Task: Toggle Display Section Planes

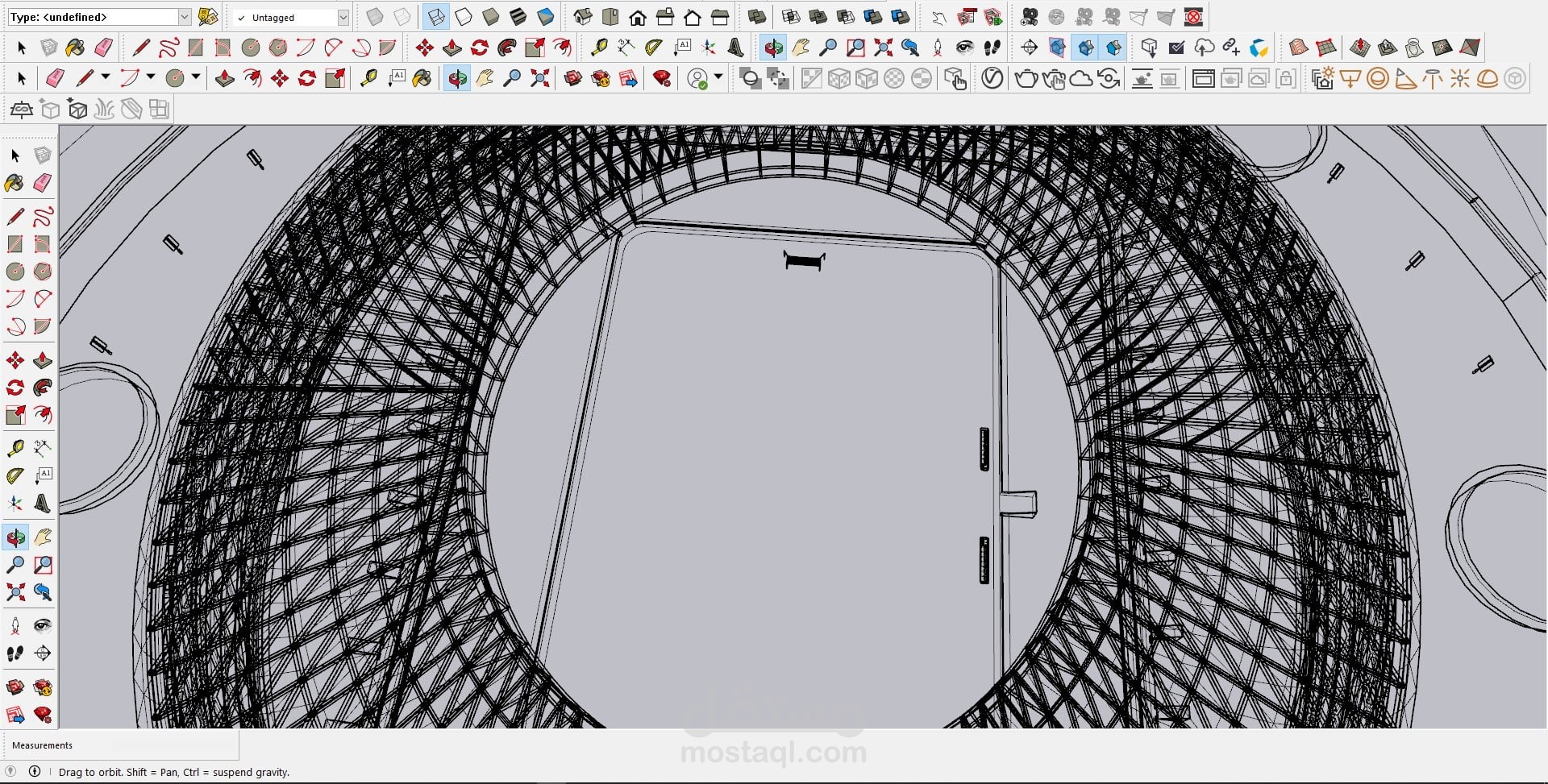Action: [x=1057, y=48]
